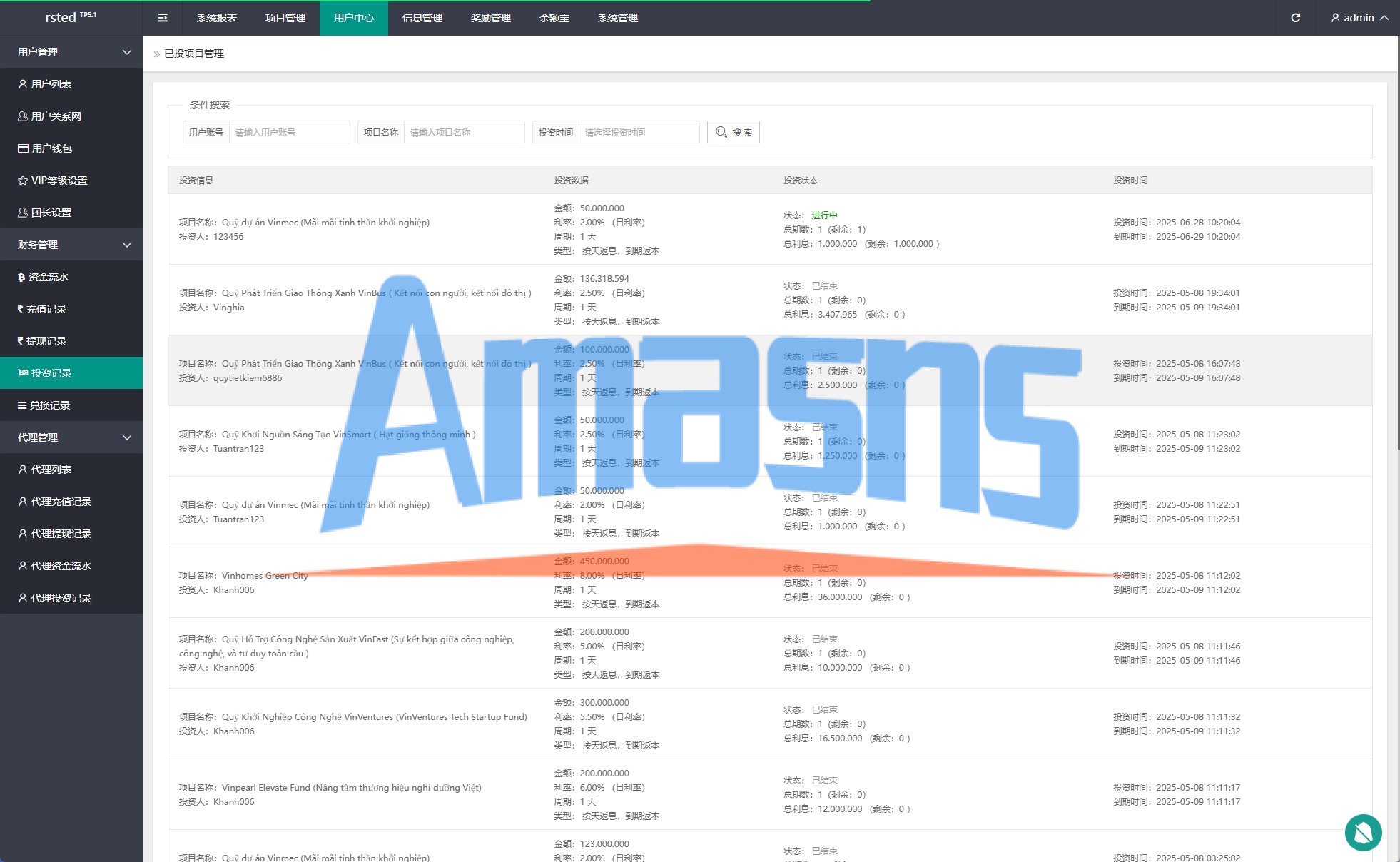1400x862 pixels.
Task: Open VIP等级设置 star icon item
Action: point(59,181)
